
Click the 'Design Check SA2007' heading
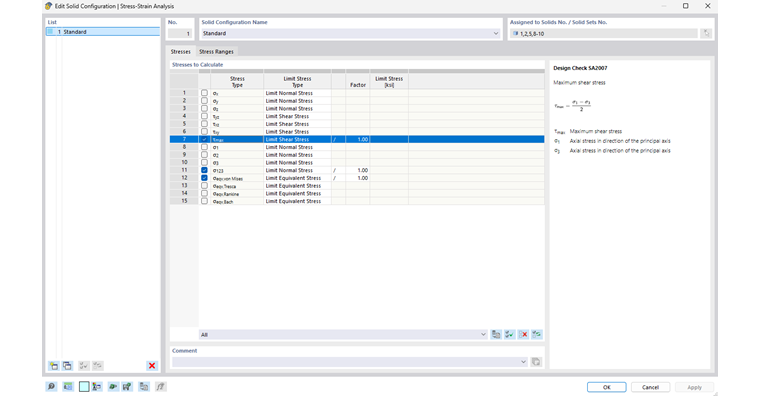click(x=580, y=68)
